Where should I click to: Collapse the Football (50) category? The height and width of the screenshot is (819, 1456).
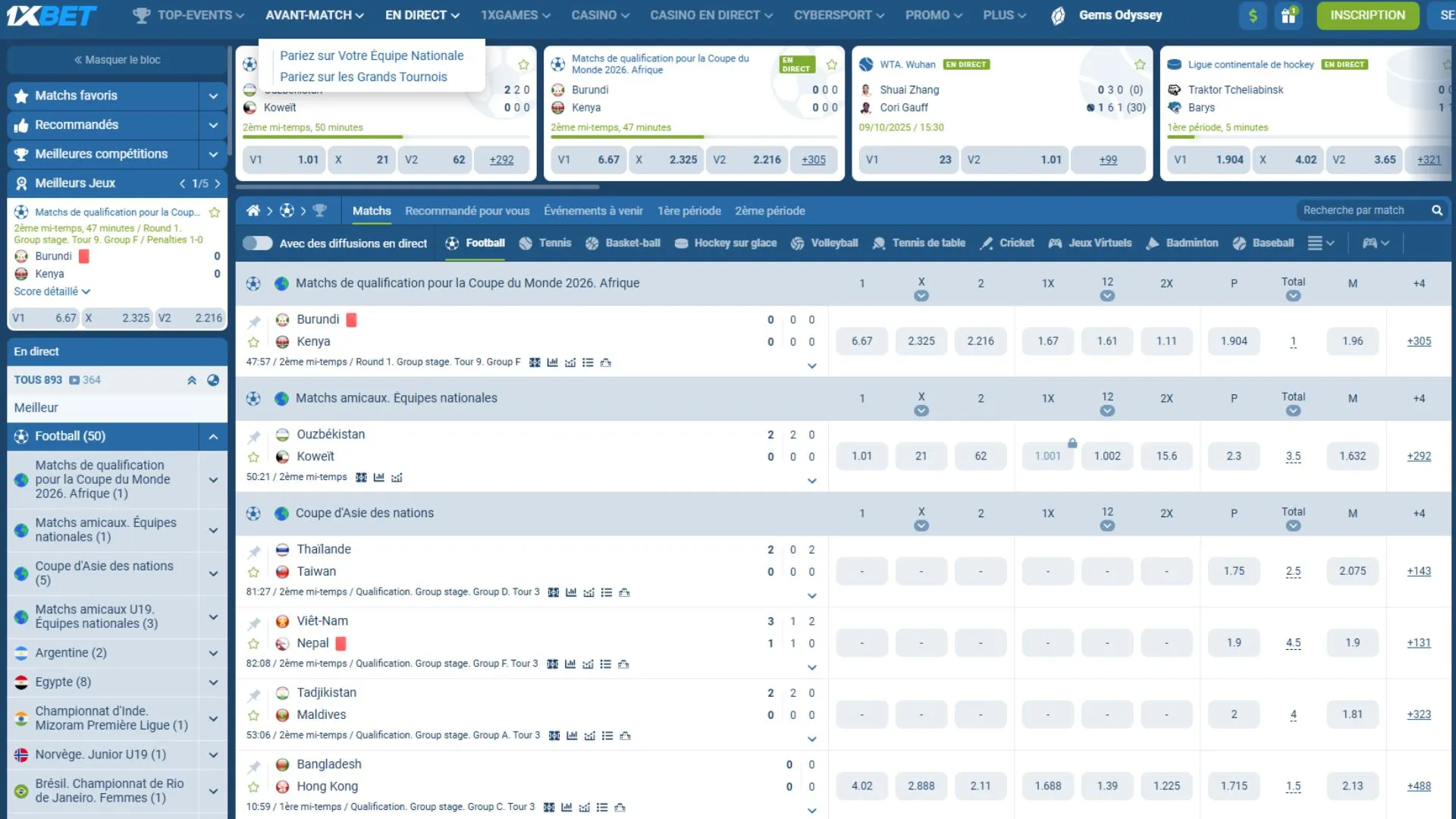tap(213, 437)
